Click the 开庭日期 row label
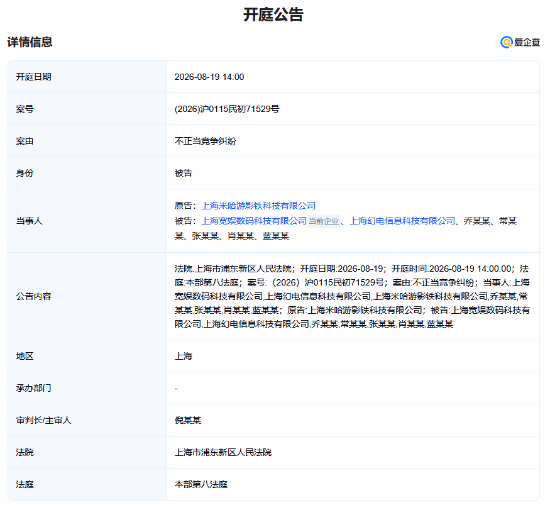 point(34,77)
